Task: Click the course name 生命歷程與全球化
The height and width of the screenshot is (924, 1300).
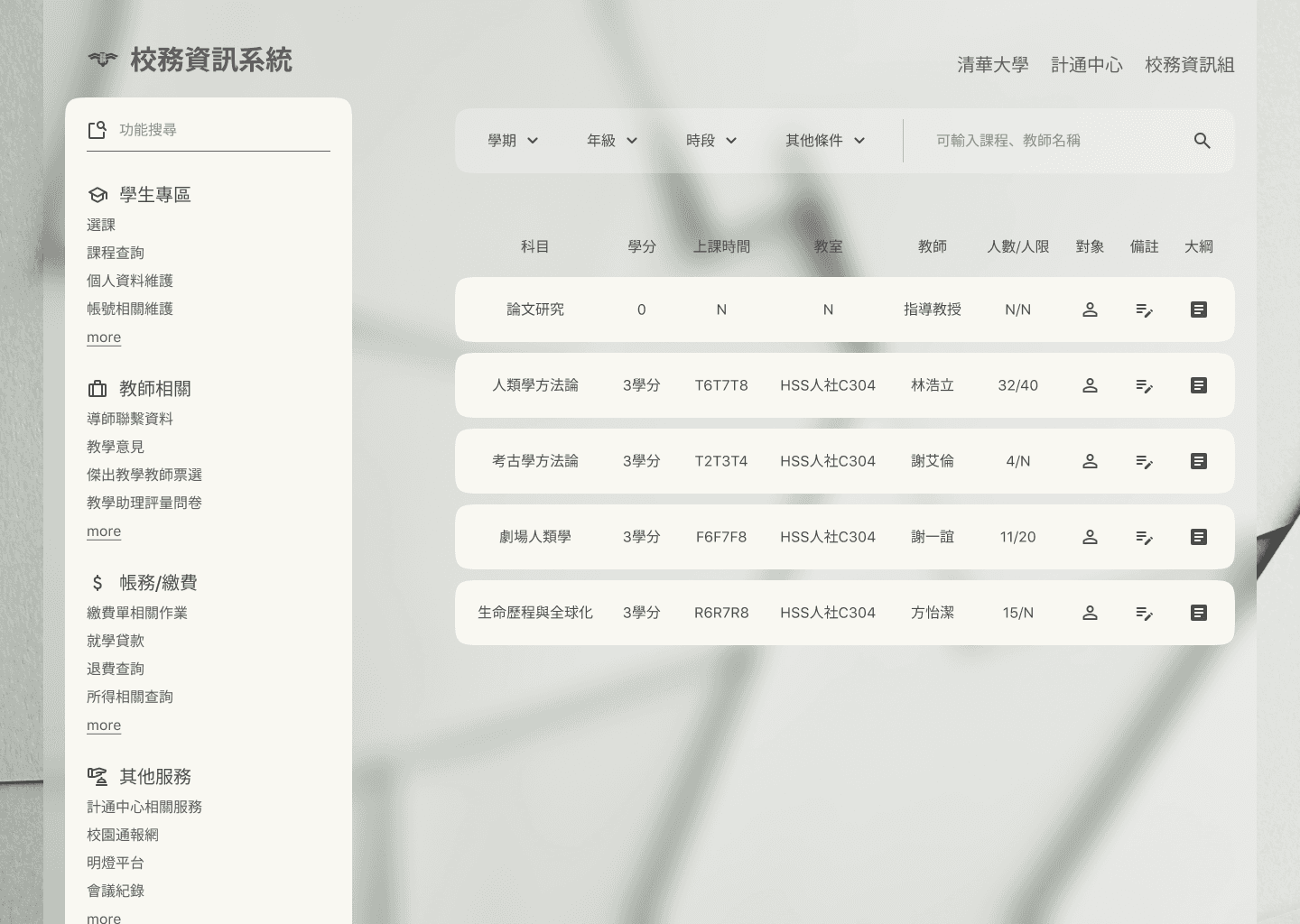Action: 535,613
